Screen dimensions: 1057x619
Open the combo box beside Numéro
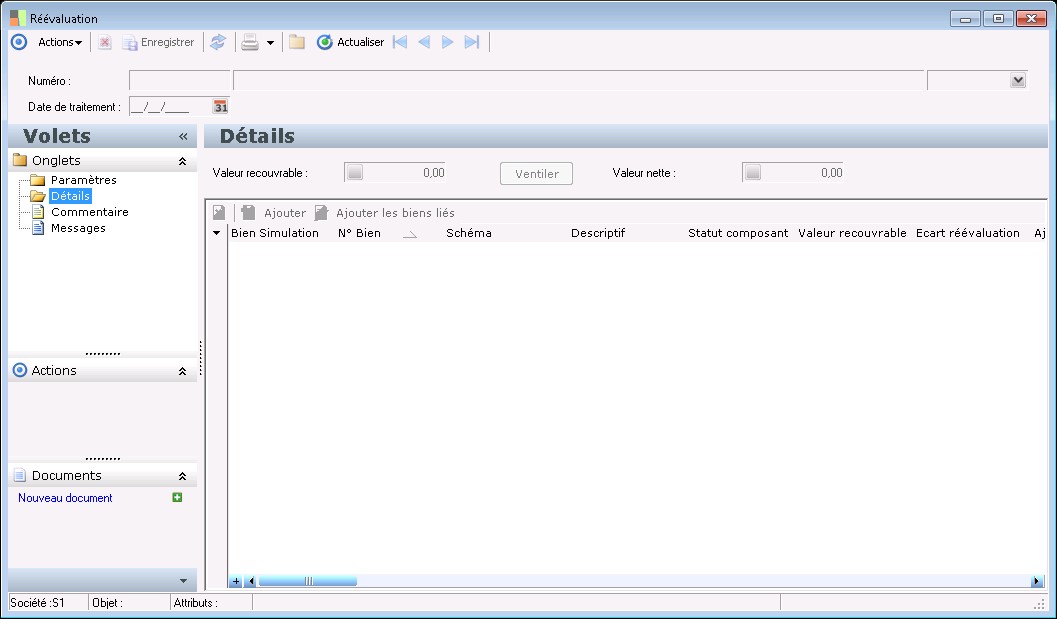pyautogui.click(x=1018, y=80)
